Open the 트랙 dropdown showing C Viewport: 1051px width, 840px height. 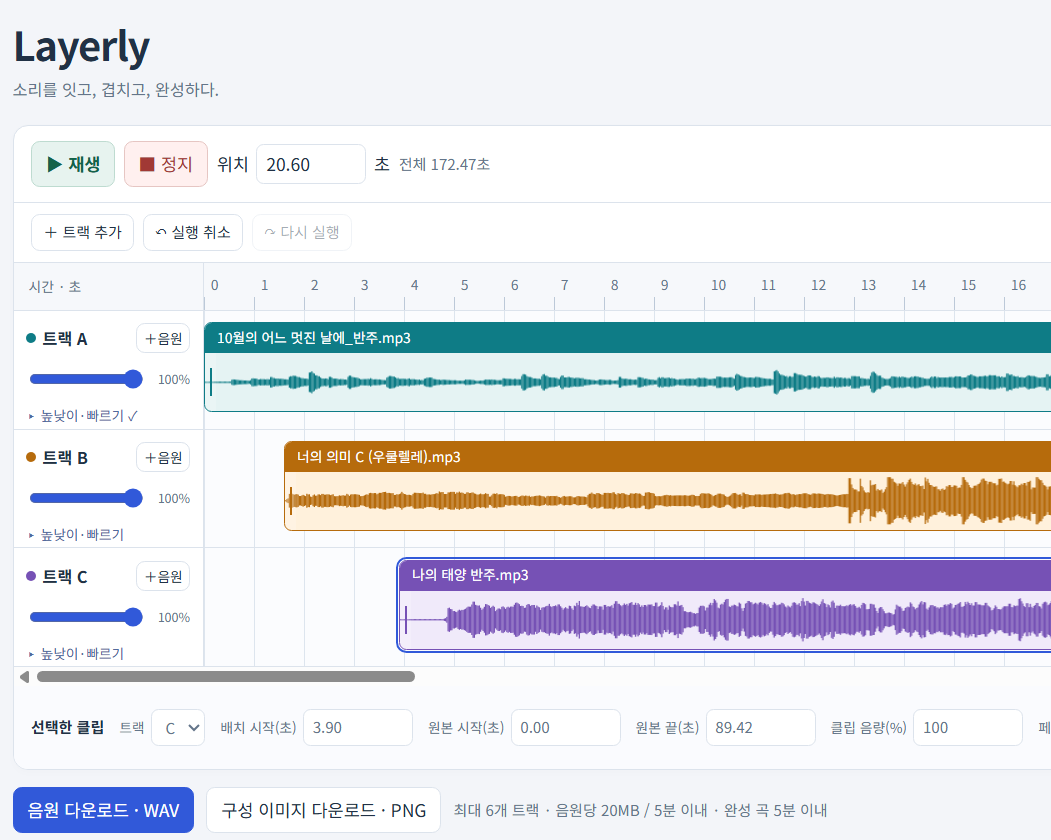tap(178, 728)
